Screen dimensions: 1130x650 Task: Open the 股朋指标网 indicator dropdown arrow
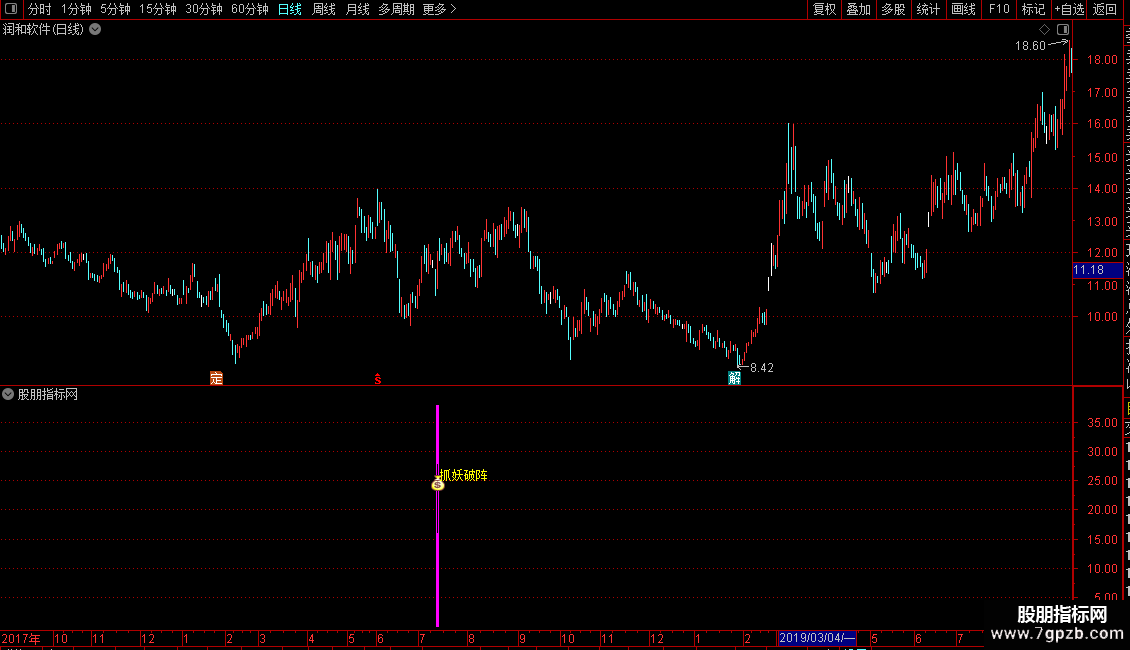click(x=8, y=394)
